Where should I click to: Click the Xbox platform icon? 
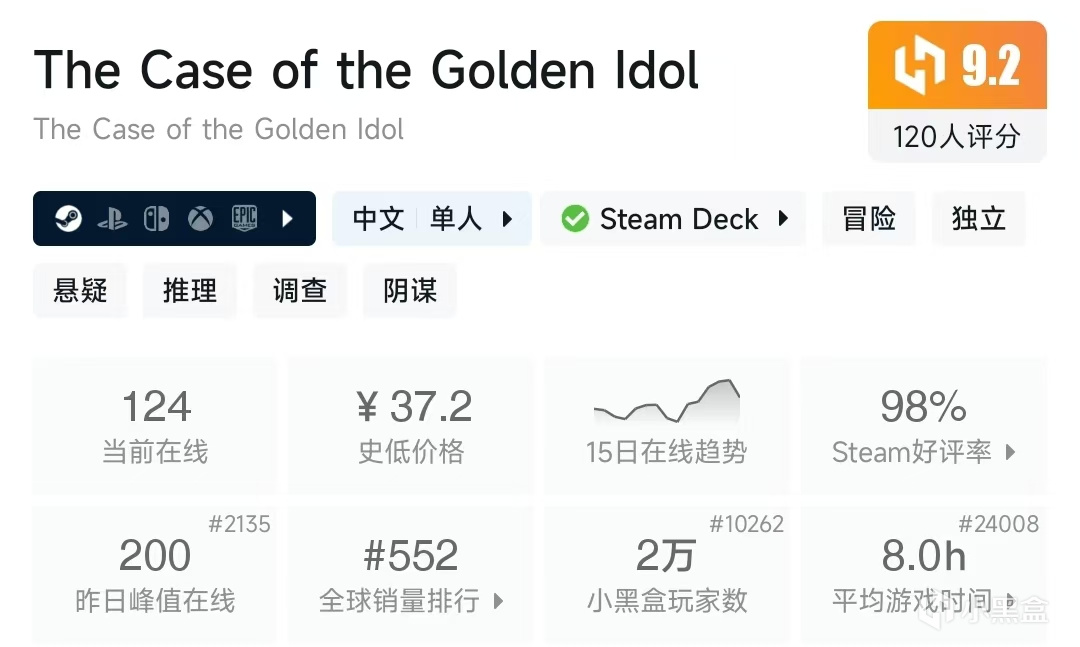pos(200,219)
